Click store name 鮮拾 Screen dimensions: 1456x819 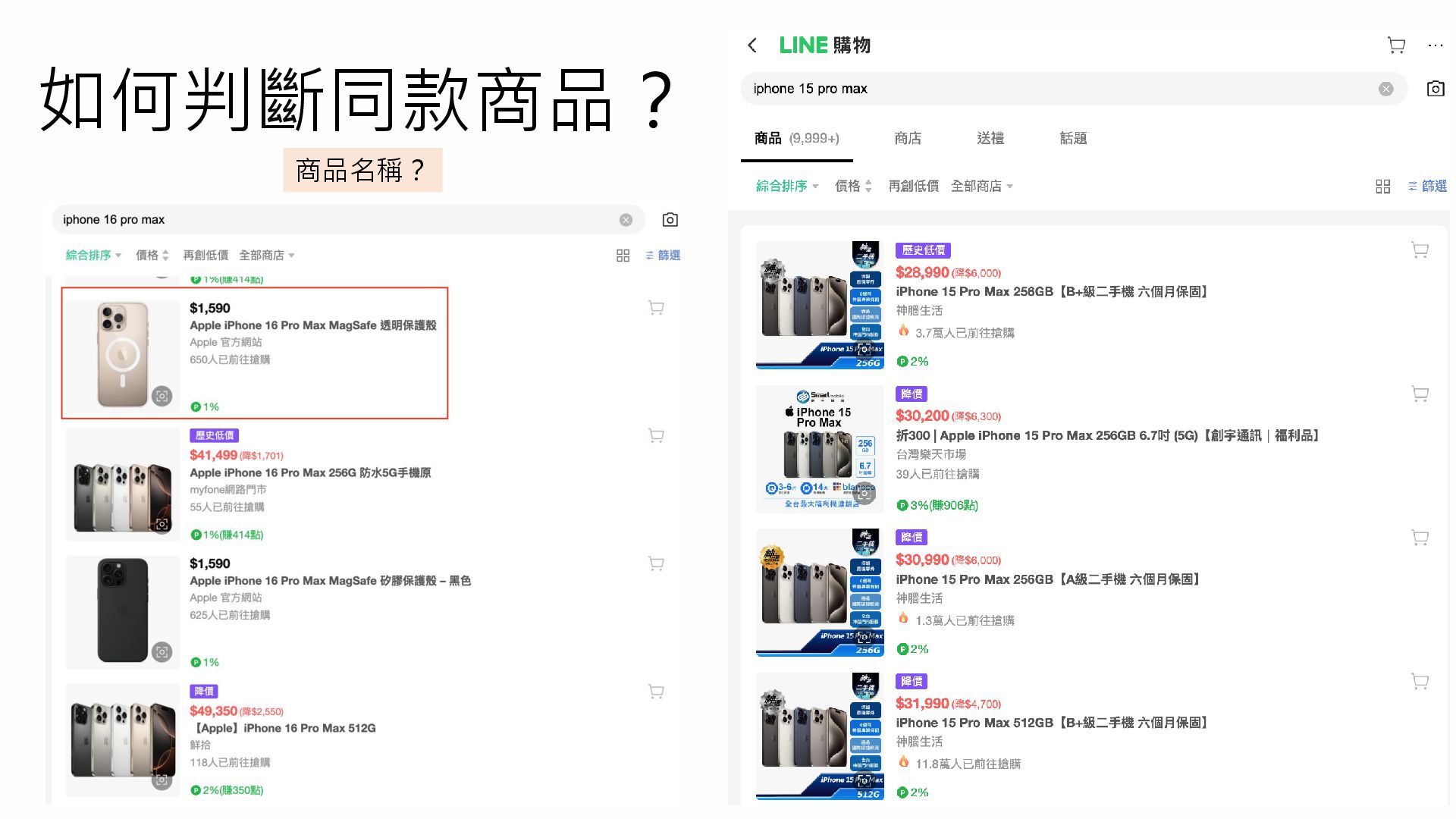click(200, 745)
